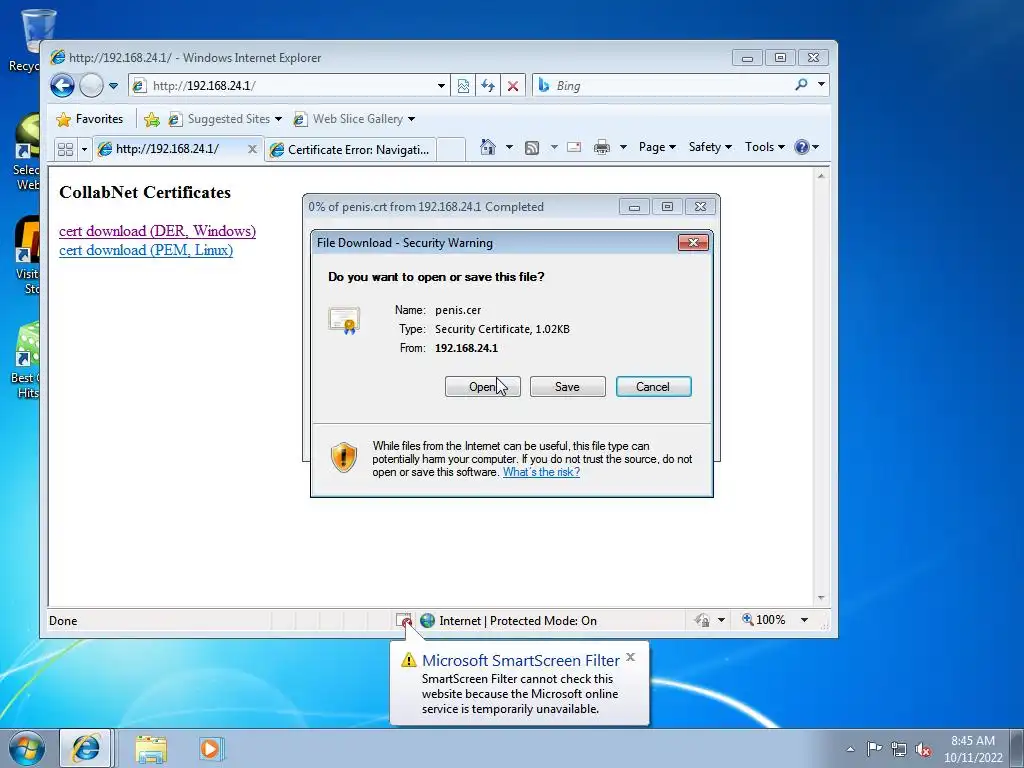Click the Quick Tabs grid icon

click(x=65, y=149)
